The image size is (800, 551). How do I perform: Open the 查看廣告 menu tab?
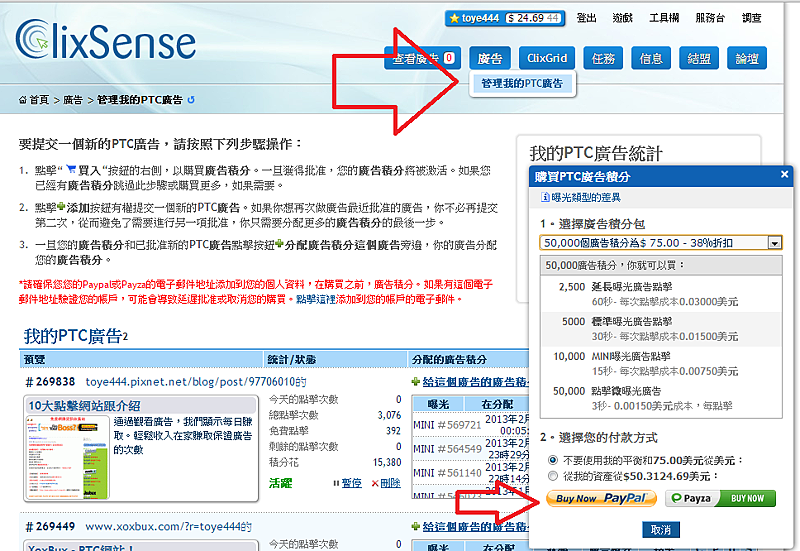422,58
